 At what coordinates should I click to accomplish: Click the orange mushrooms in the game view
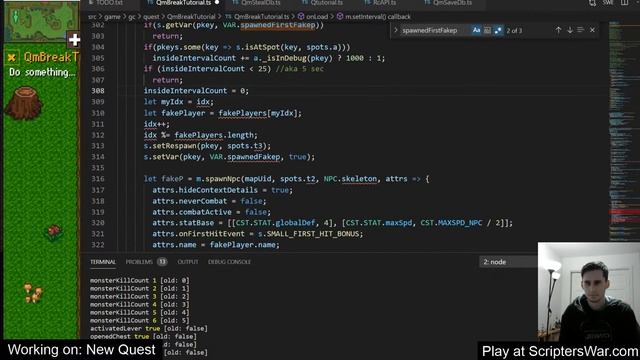(33, 293)
